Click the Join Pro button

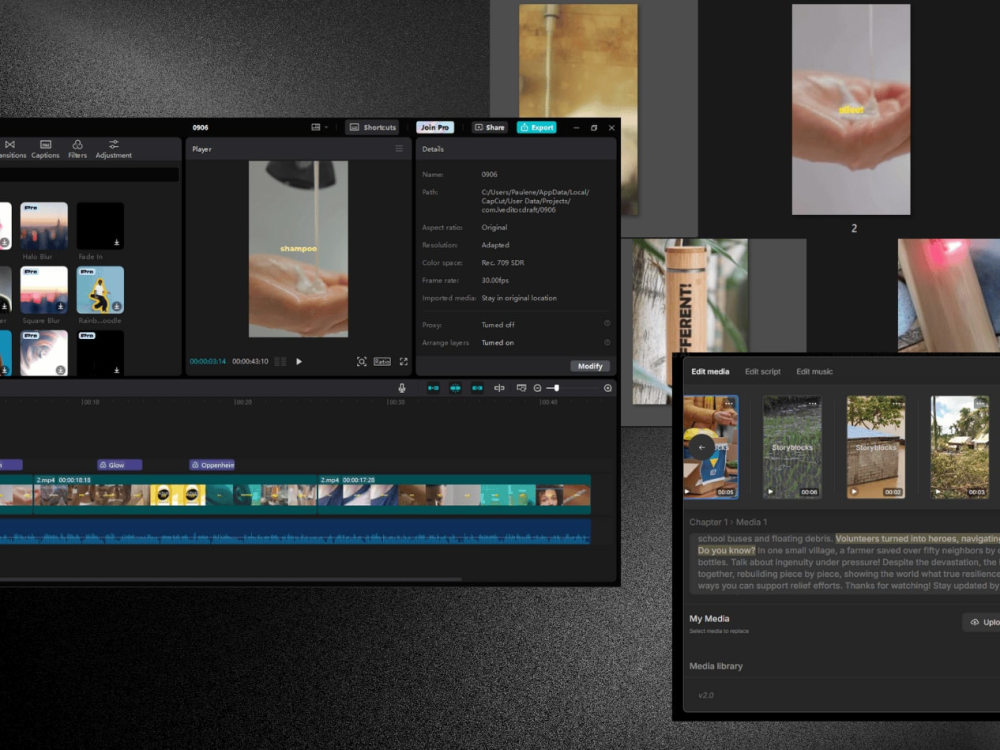pos(435,128)
